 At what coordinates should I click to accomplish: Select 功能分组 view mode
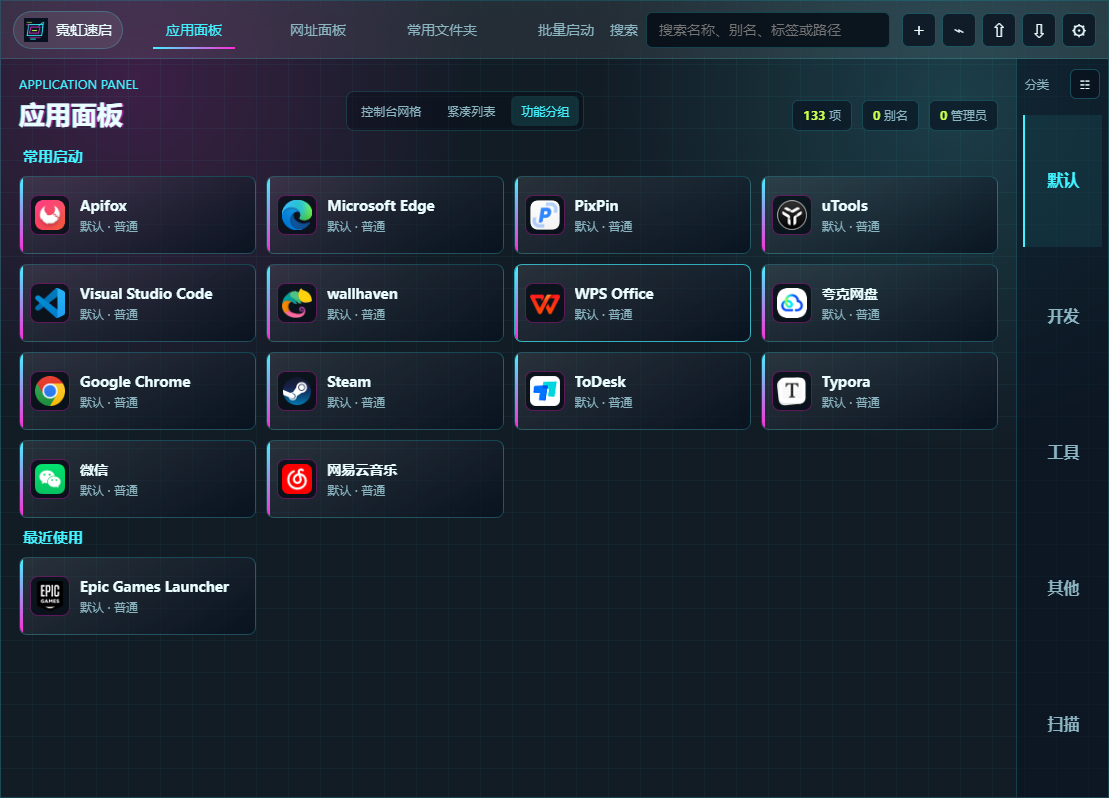point(545,112)
